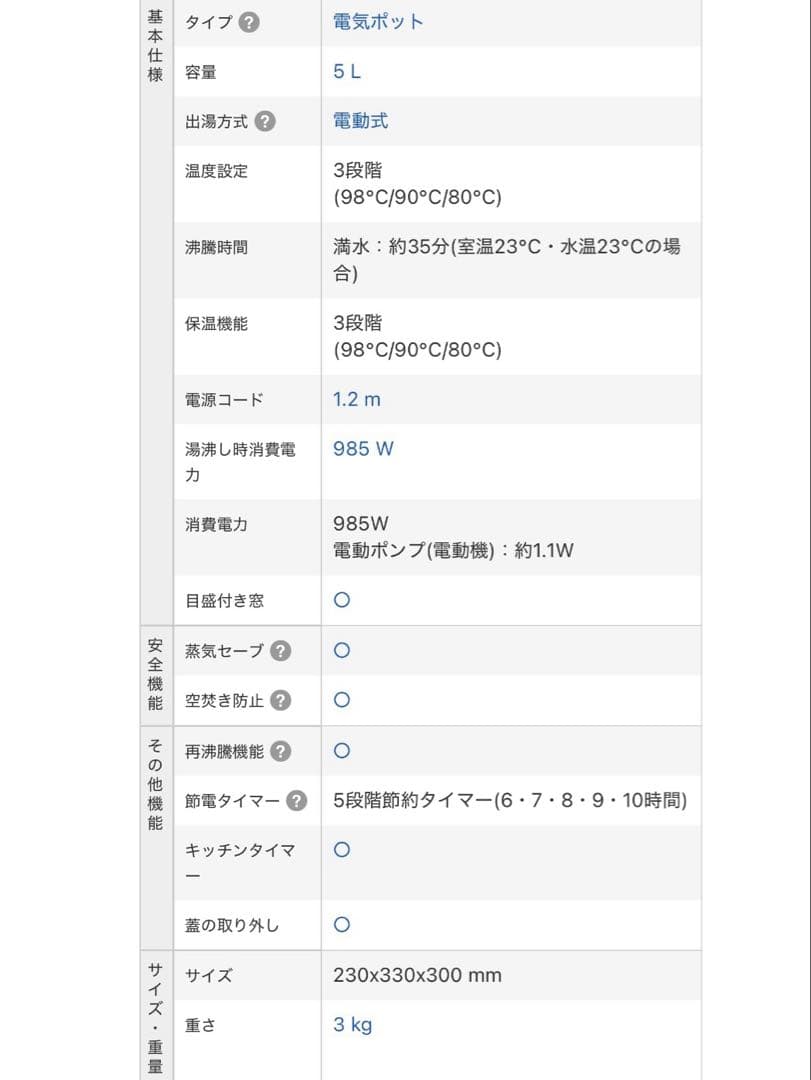Open help icon beside 節電タイマー
Viewport: 811px width, 1080px height.
[x=296, y=800]
